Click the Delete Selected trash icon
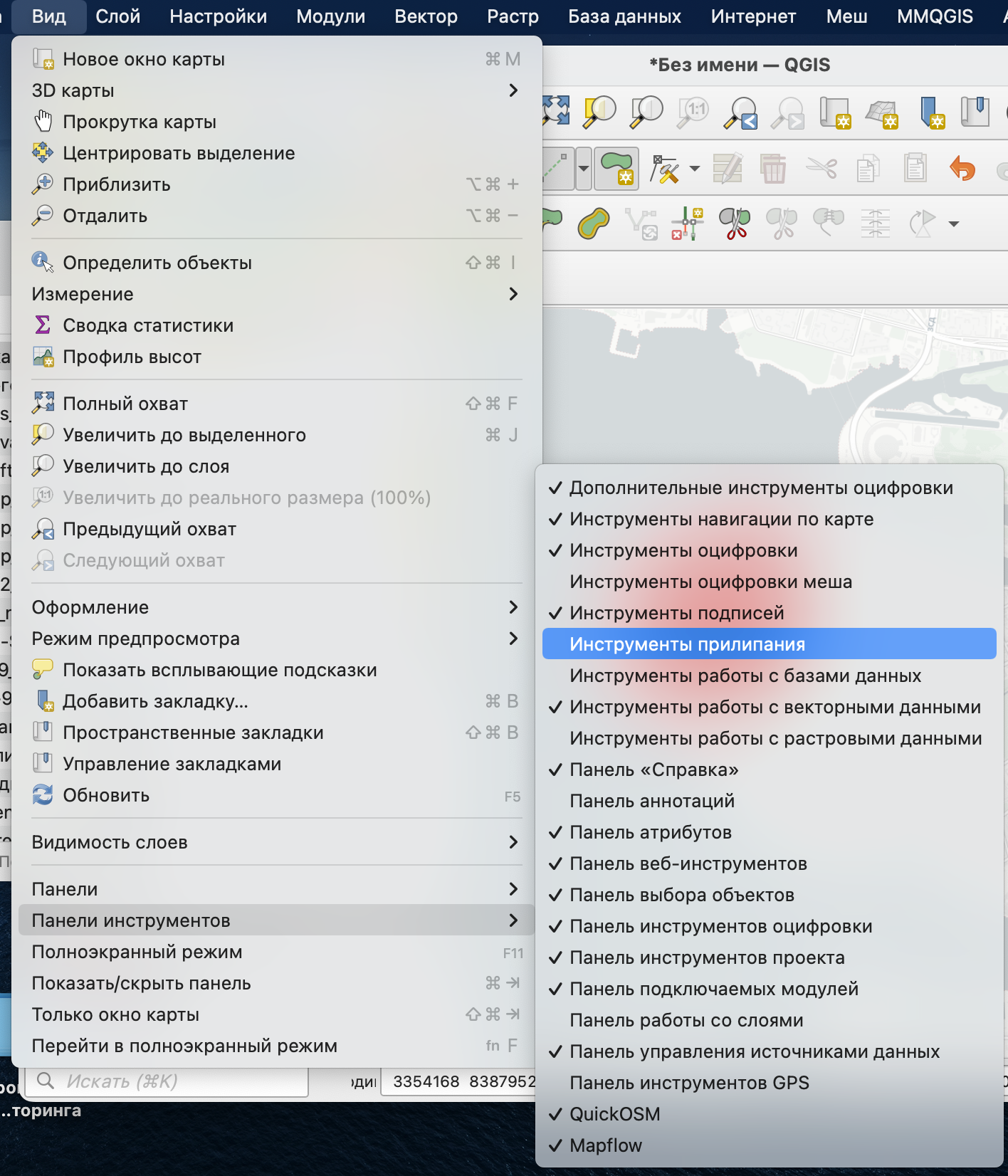 773,169
